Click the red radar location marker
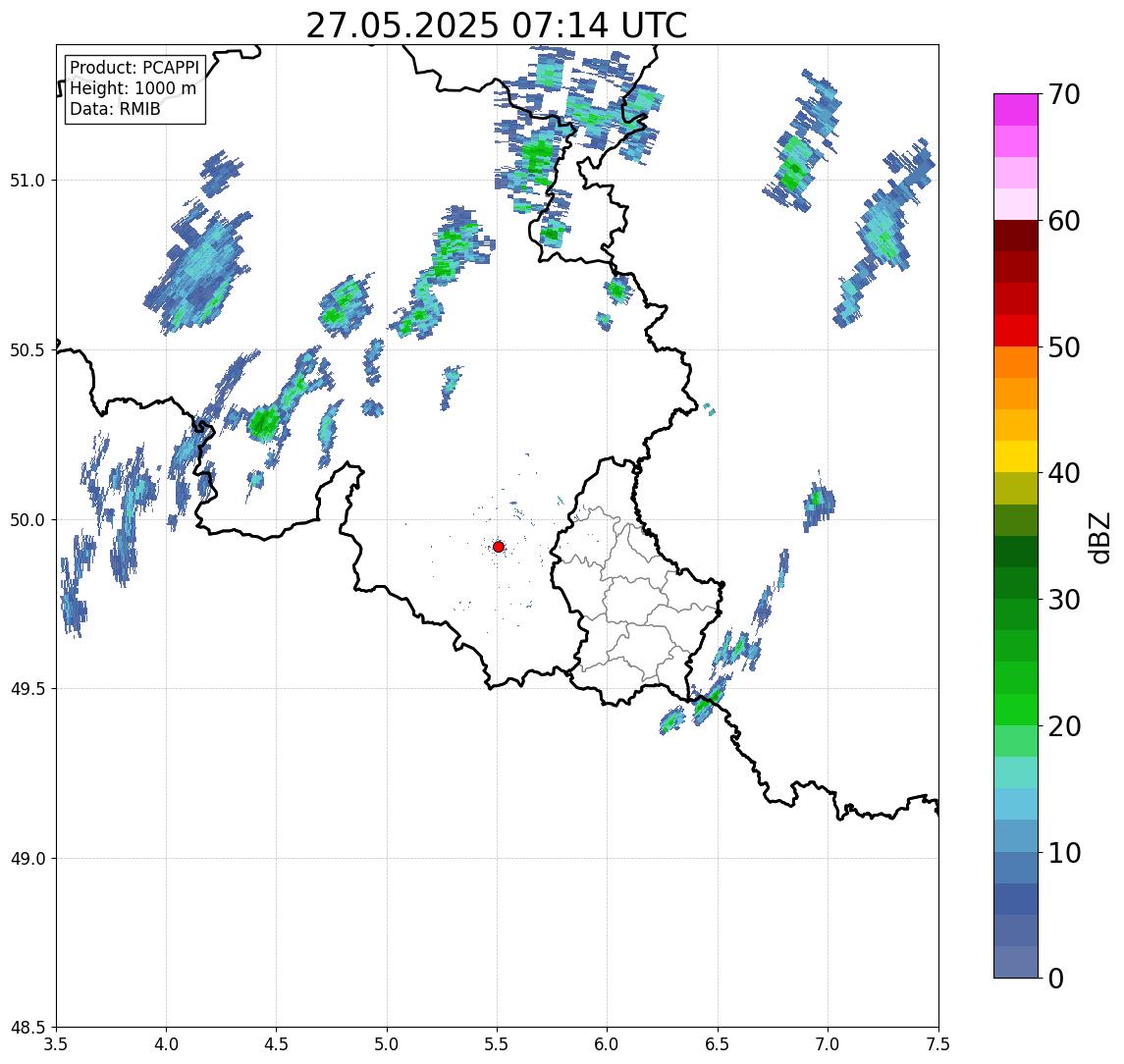The image size is (1124, 1064). click(499, 547)
